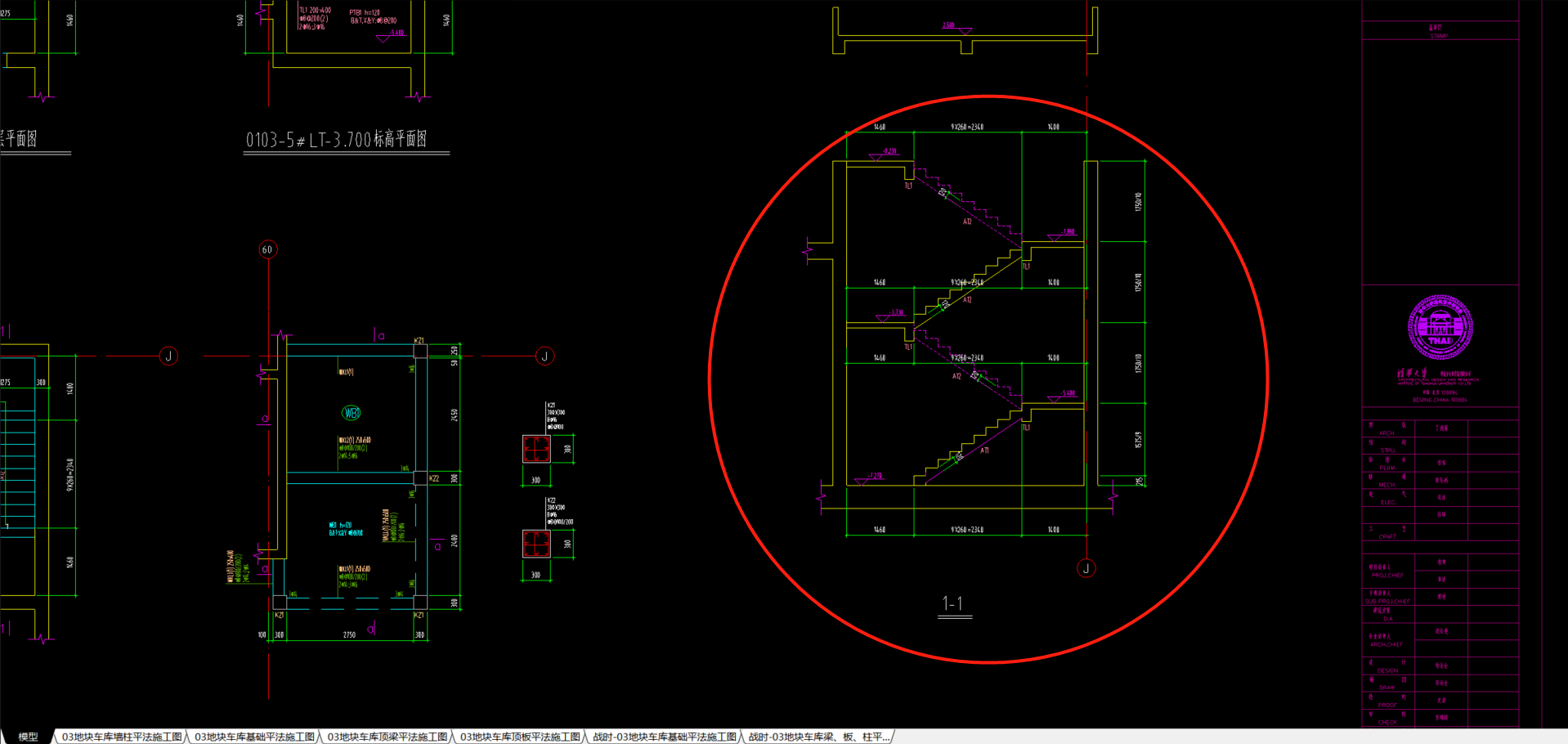
Task: Select the PLUM. row label
Action: point(1387,468)
